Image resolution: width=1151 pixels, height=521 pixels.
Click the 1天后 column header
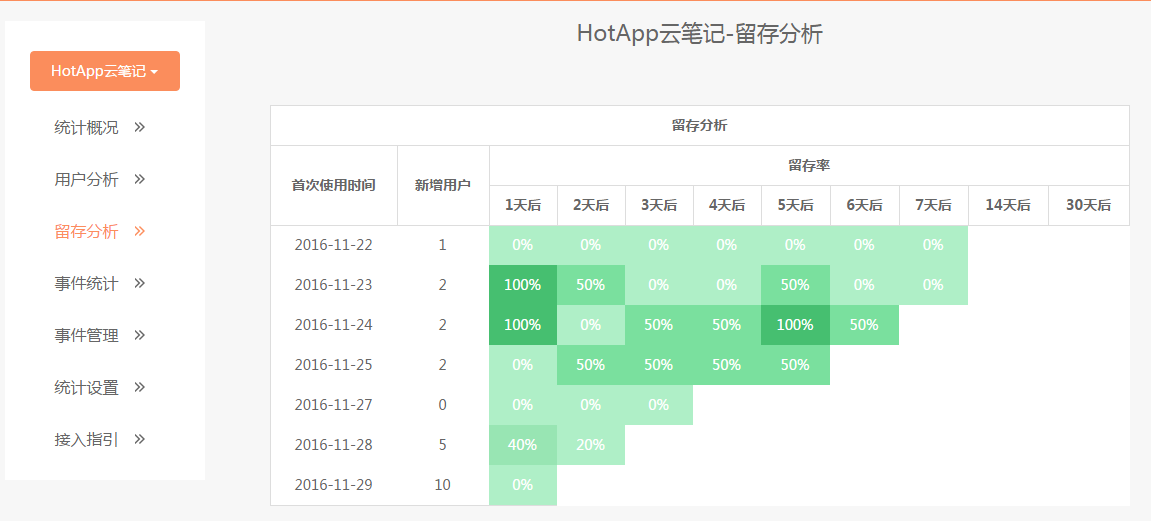point(523,205)
